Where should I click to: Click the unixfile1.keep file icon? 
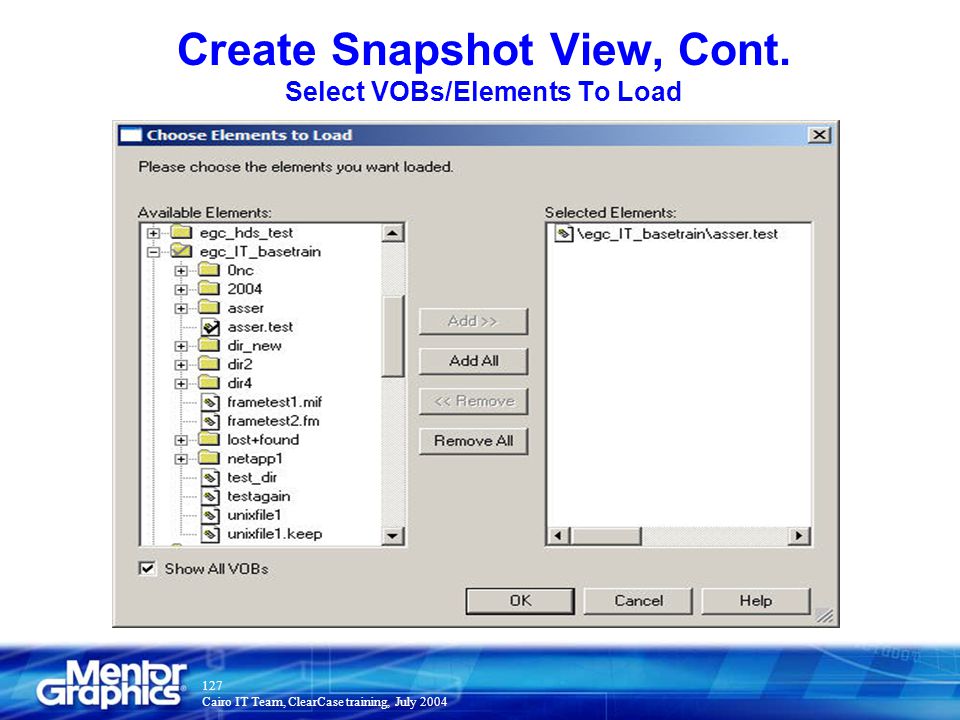click(210, 534)
